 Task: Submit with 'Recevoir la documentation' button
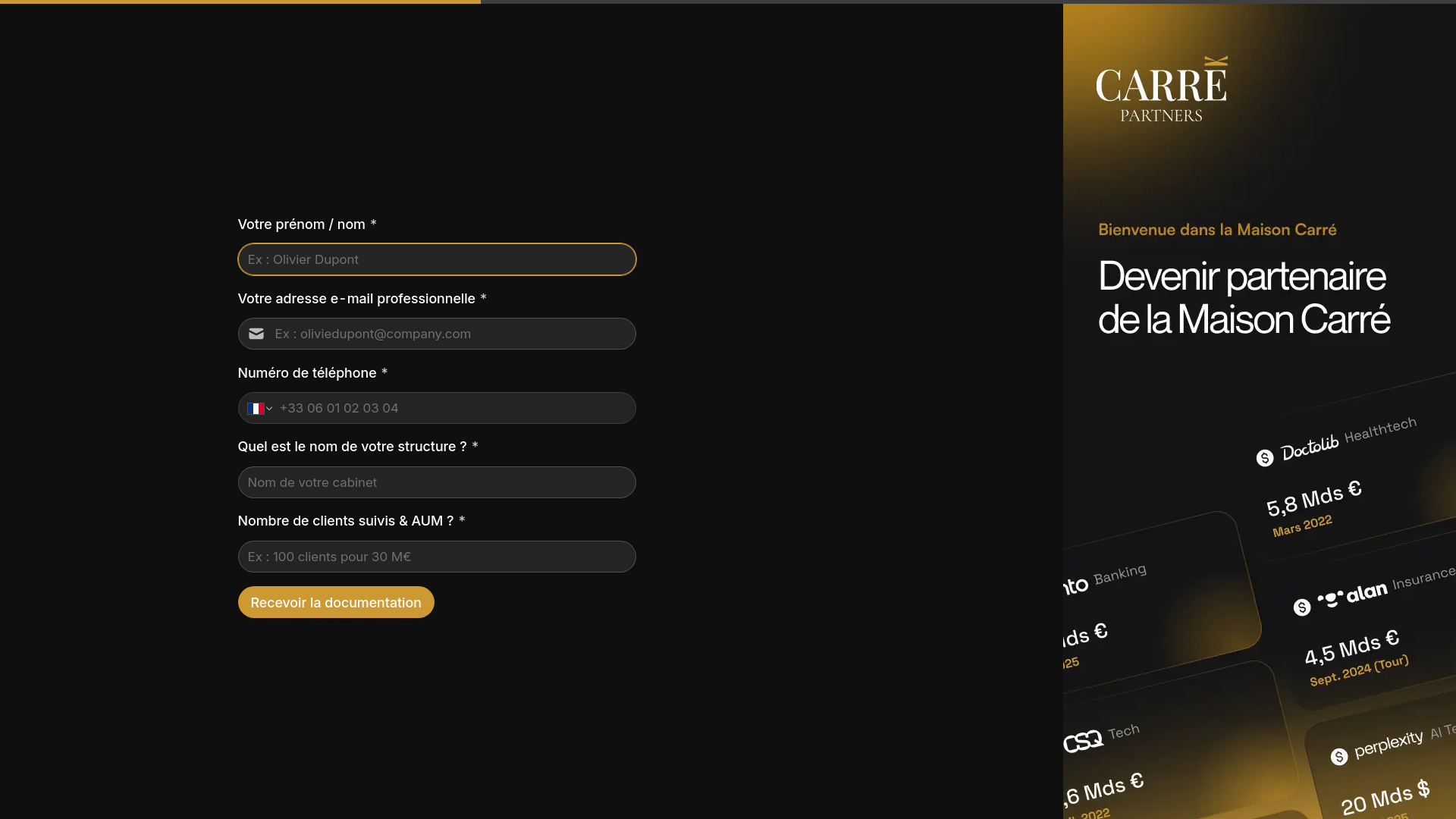(x=336, y=602)
